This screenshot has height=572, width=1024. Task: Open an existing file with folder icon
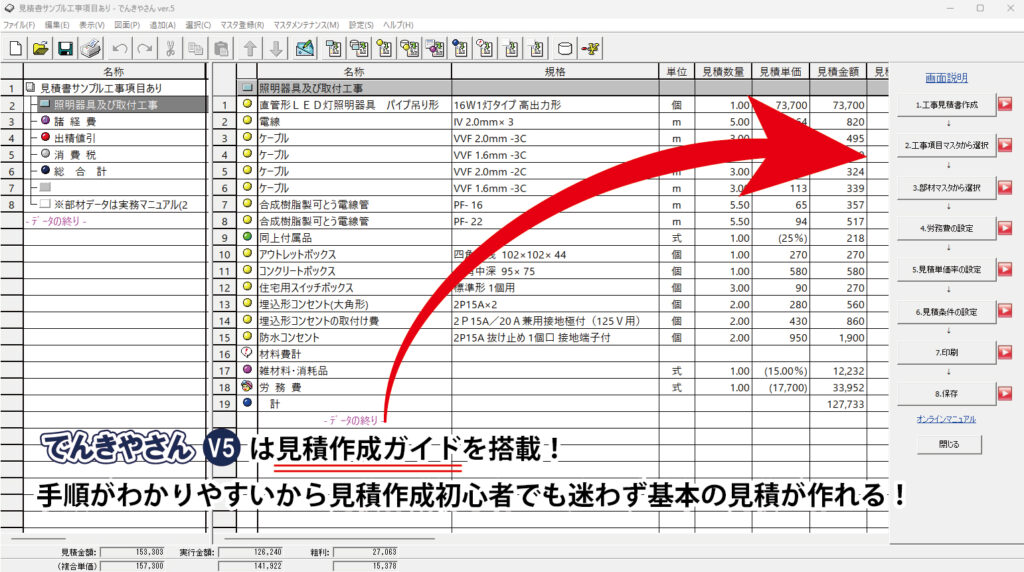point(40,48)
